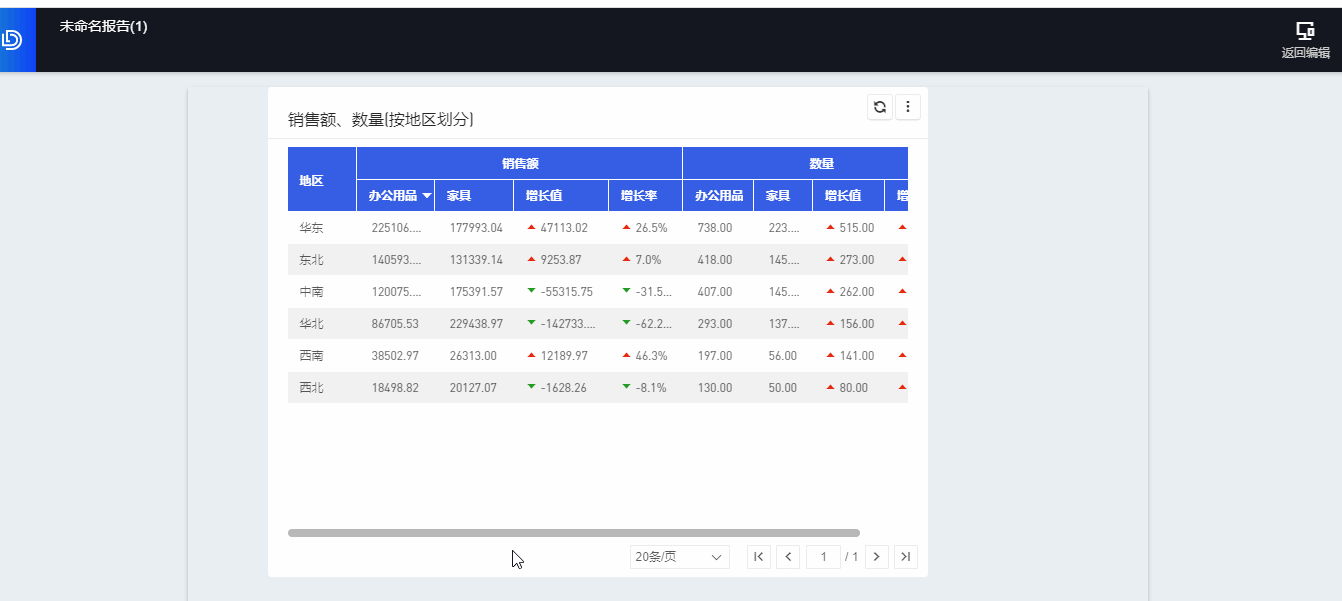Open the 20条/页 page size dropdown
The image size is (1342, 601).
[680, 557]
